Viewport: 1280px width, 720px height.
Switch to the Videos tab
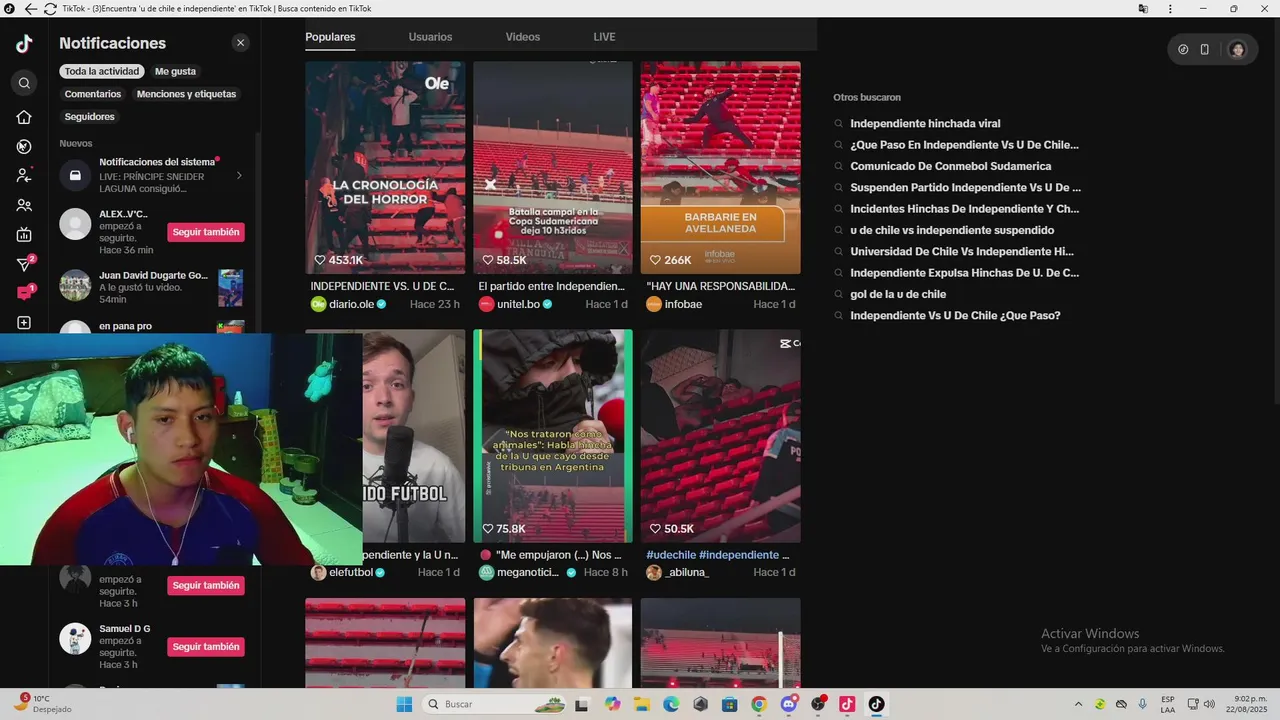[522, 37]
